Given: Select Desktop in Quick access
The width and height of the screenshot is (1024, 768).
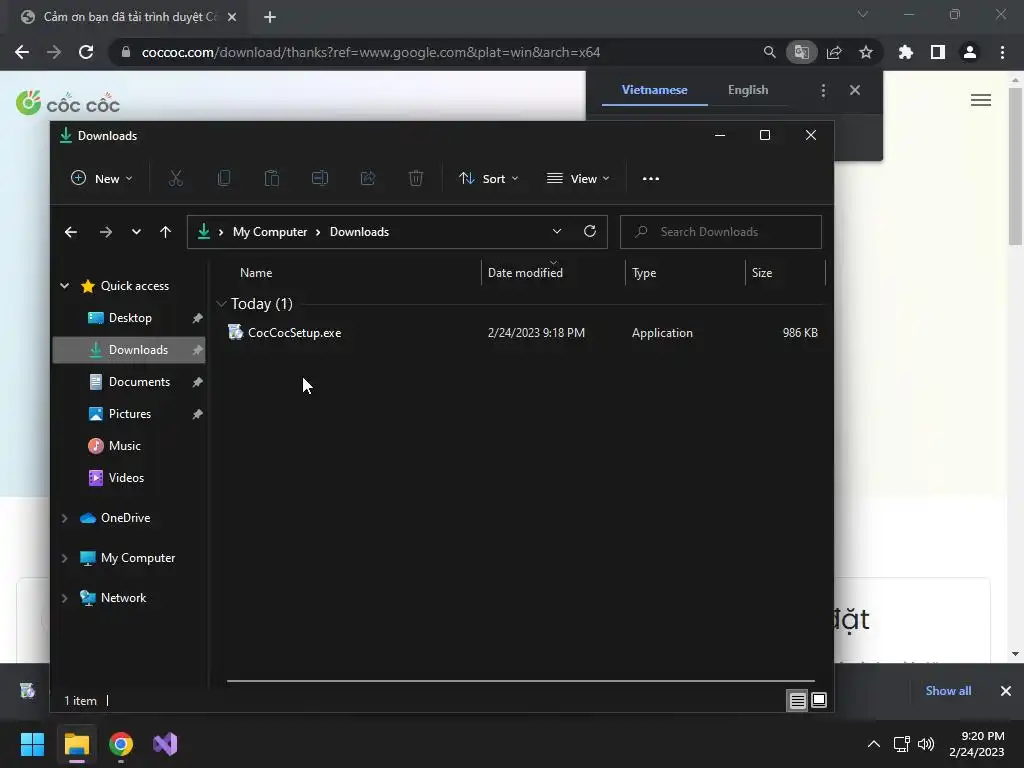Looking at the screenshot, I should click(x=129, y=318).
